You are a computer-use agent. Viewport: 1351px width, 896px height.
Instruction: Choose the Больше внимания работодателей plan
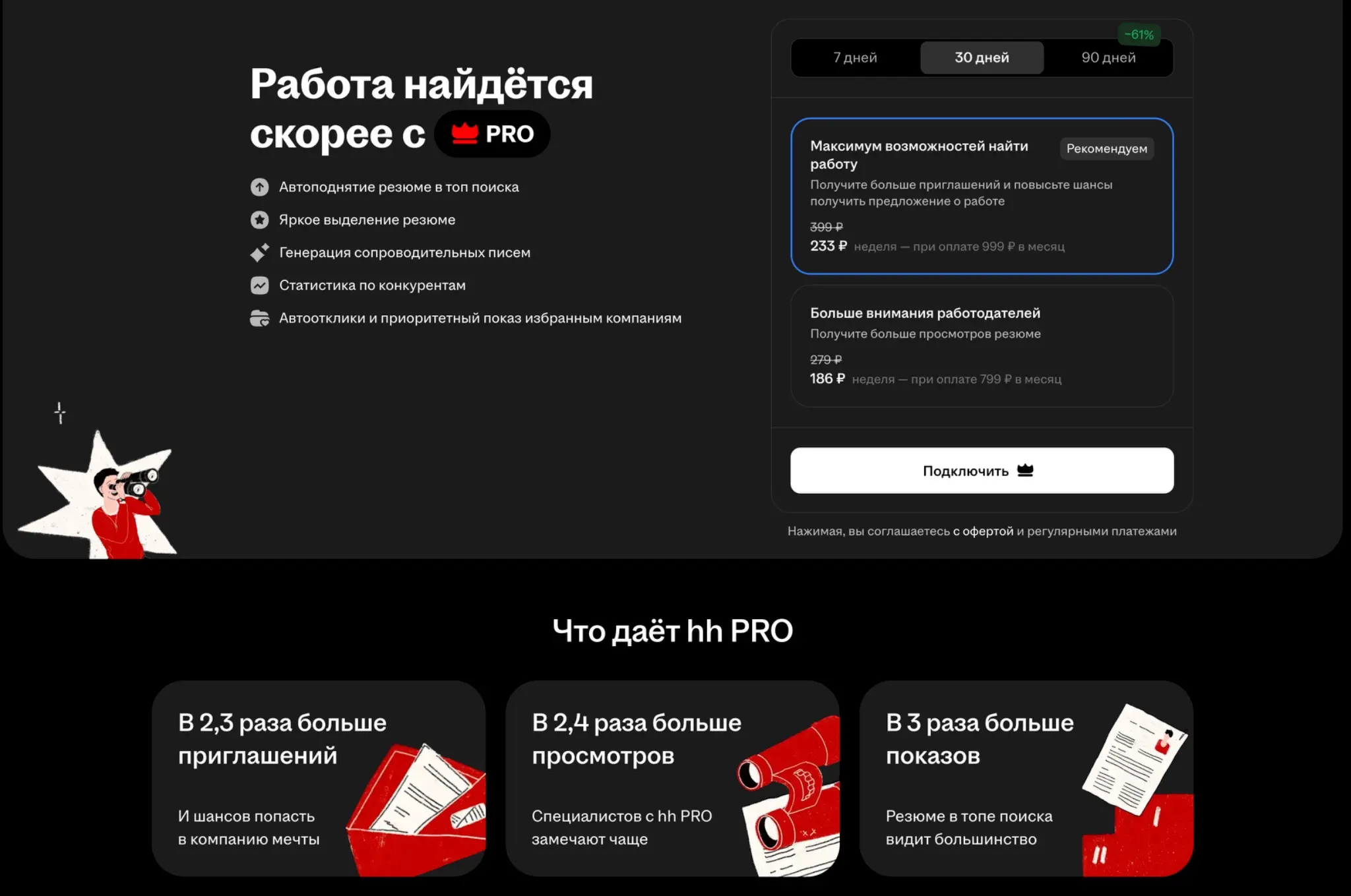(982, 346)
